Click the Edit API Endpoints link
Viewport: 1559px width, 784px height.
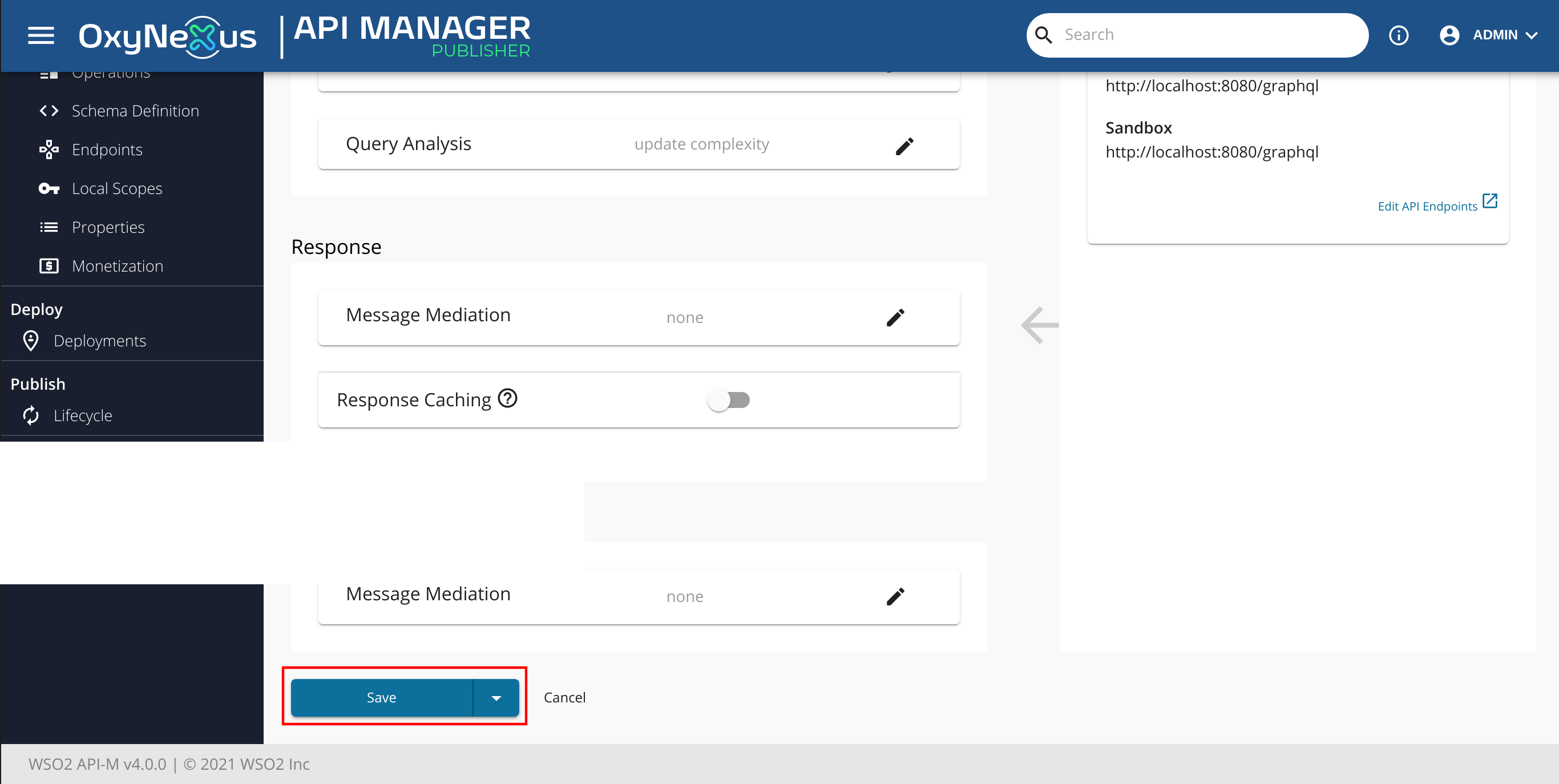click(1427, 207)
